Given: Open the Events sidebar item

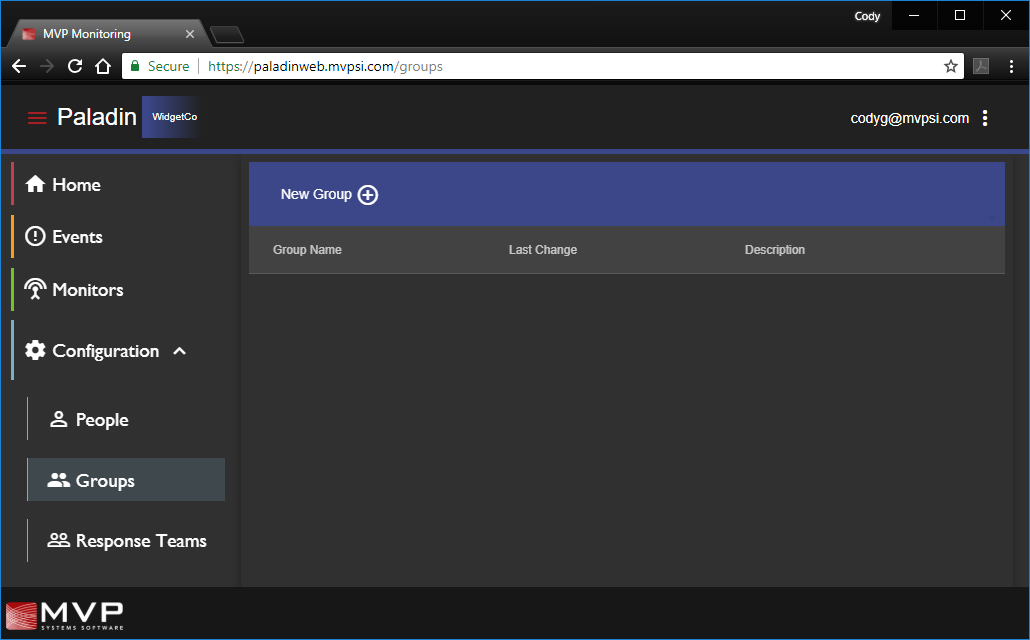Looking at the screenshot, I should tap(77, 237).
